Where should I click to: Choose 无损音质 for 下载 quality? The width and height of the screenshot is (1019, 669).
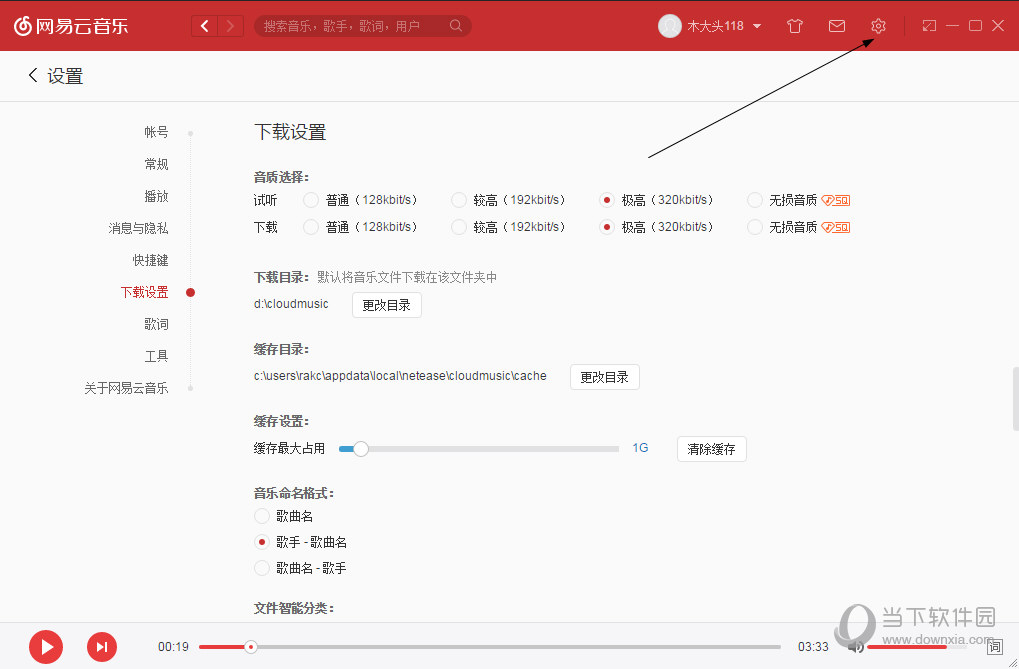(754, 226)
